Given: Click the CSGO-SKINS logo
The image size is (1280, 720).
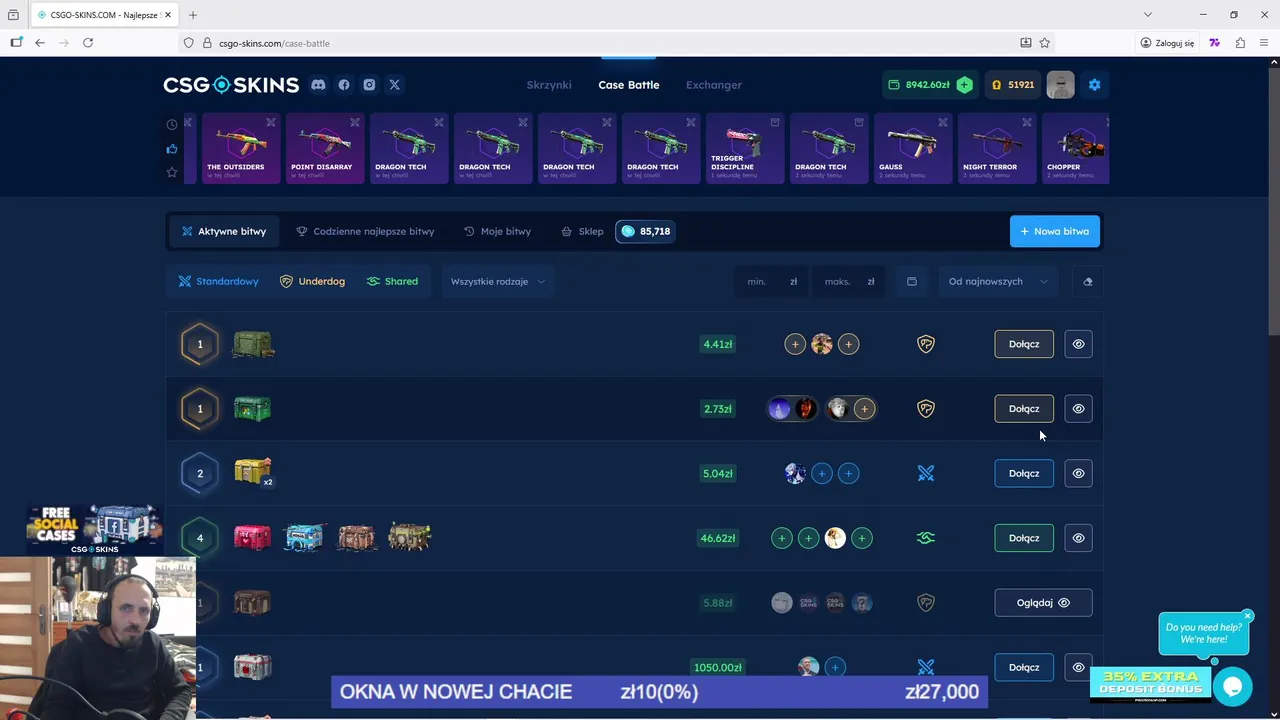Looking at the screenshot, I should tap(231, 85).
